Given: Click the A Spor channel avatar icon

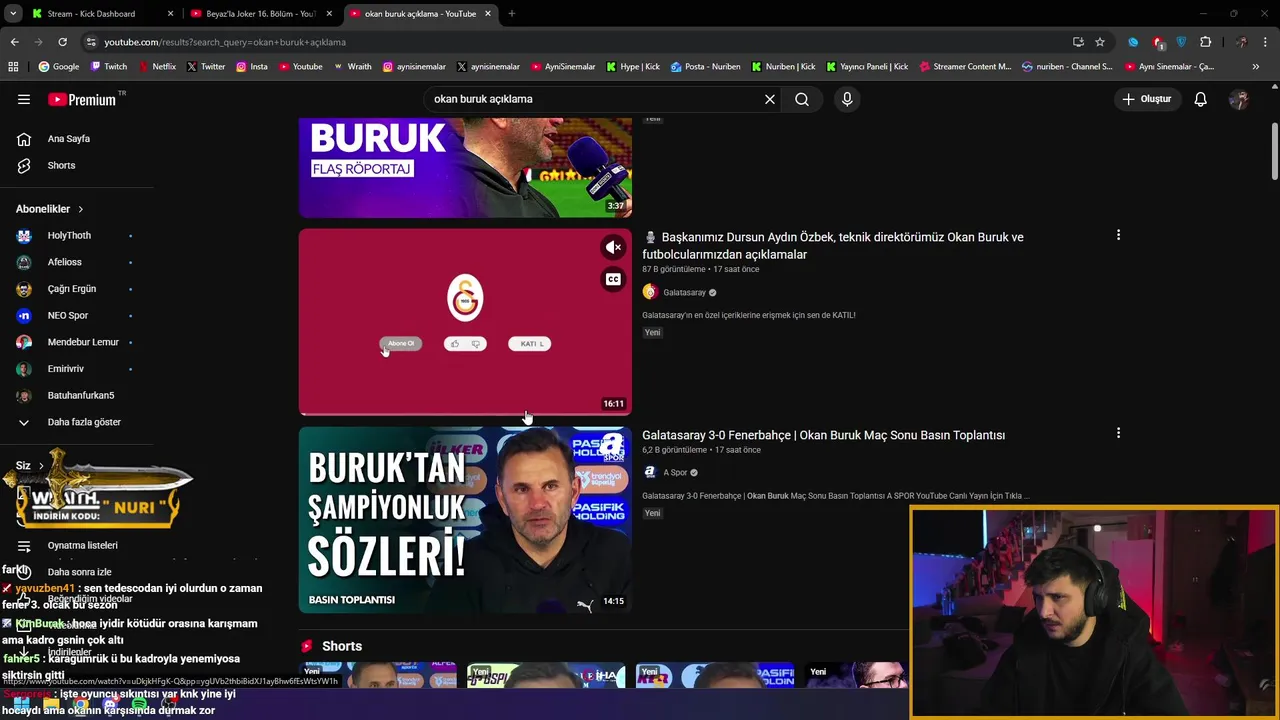Looking at the screenshot, I should click(x=650, y=472).
